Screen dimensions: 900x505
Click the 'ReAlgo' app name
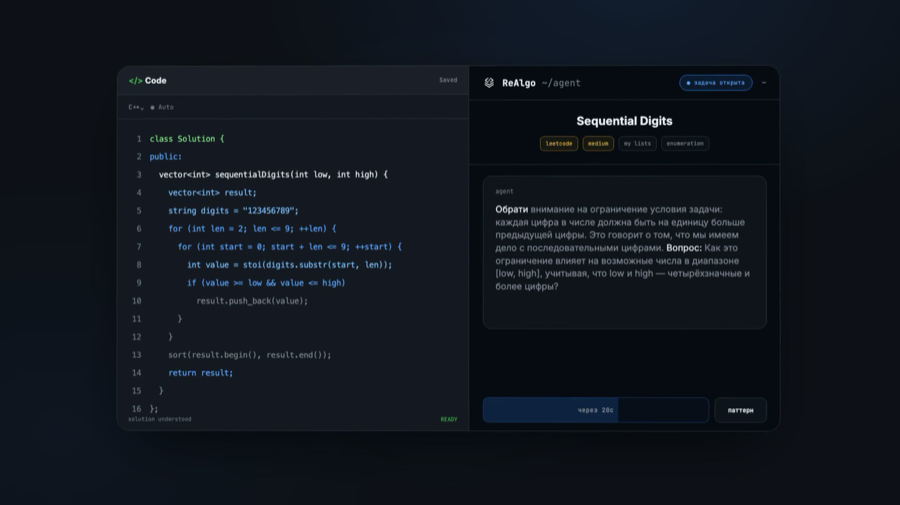pyautogui.click(x=518, y=83)
